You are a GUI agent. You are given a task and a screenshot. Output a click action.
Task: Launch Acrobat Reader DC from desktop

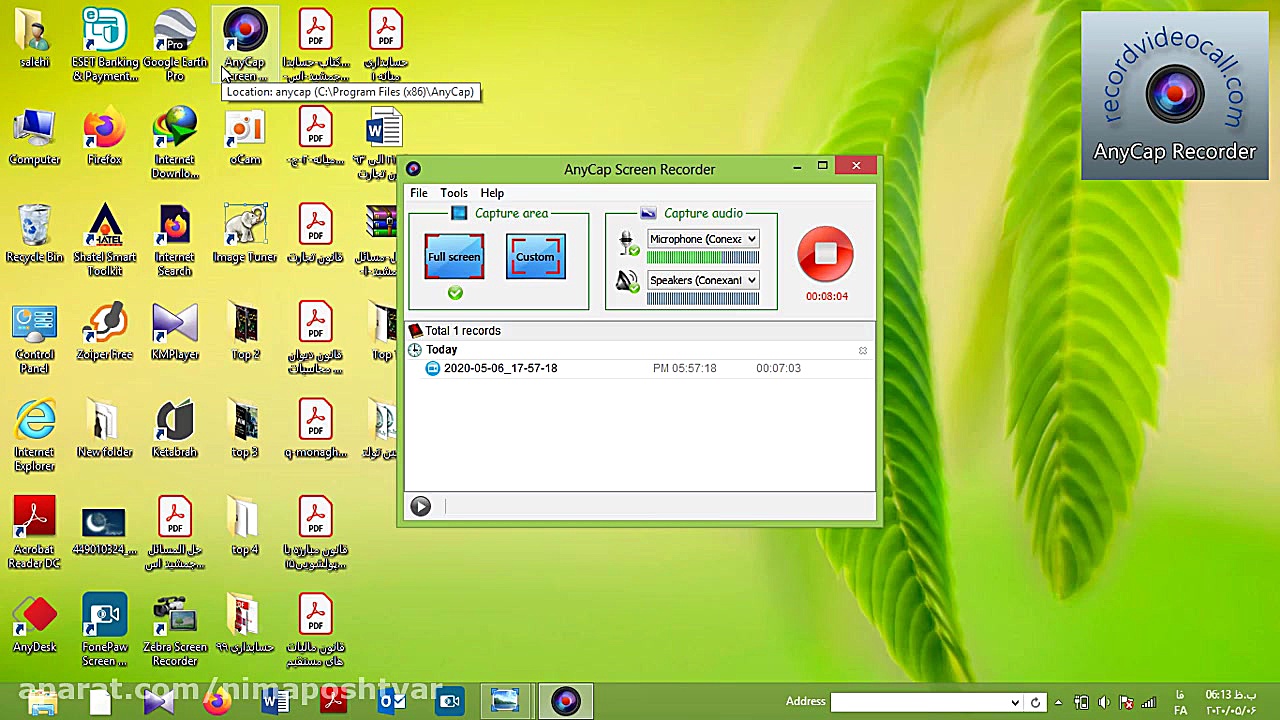click(34, 533)
